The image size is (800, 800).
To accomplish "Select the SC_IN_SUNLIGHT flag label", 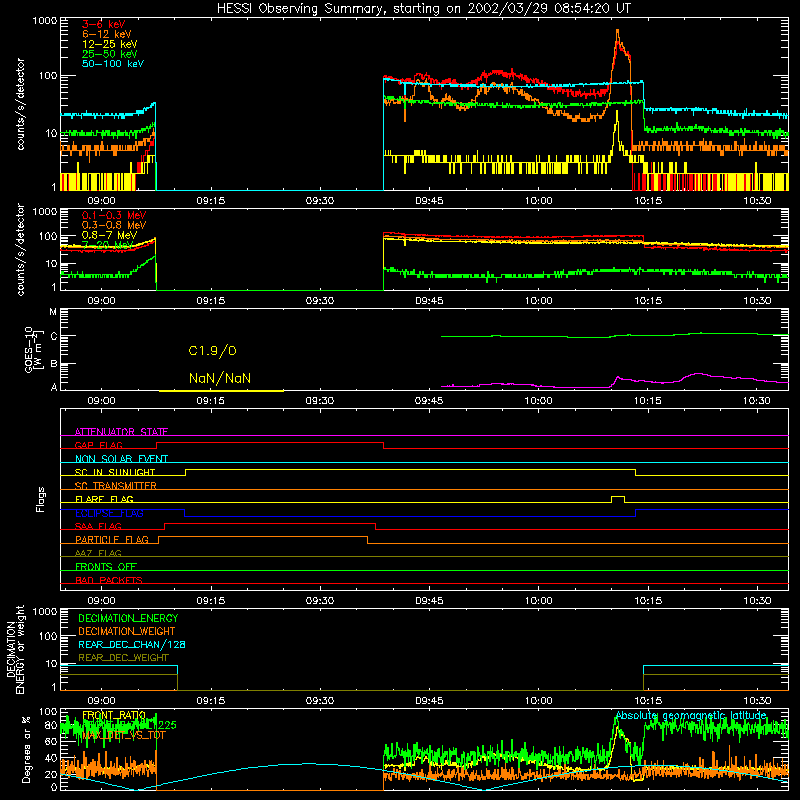I will click(x=115, y=472).
